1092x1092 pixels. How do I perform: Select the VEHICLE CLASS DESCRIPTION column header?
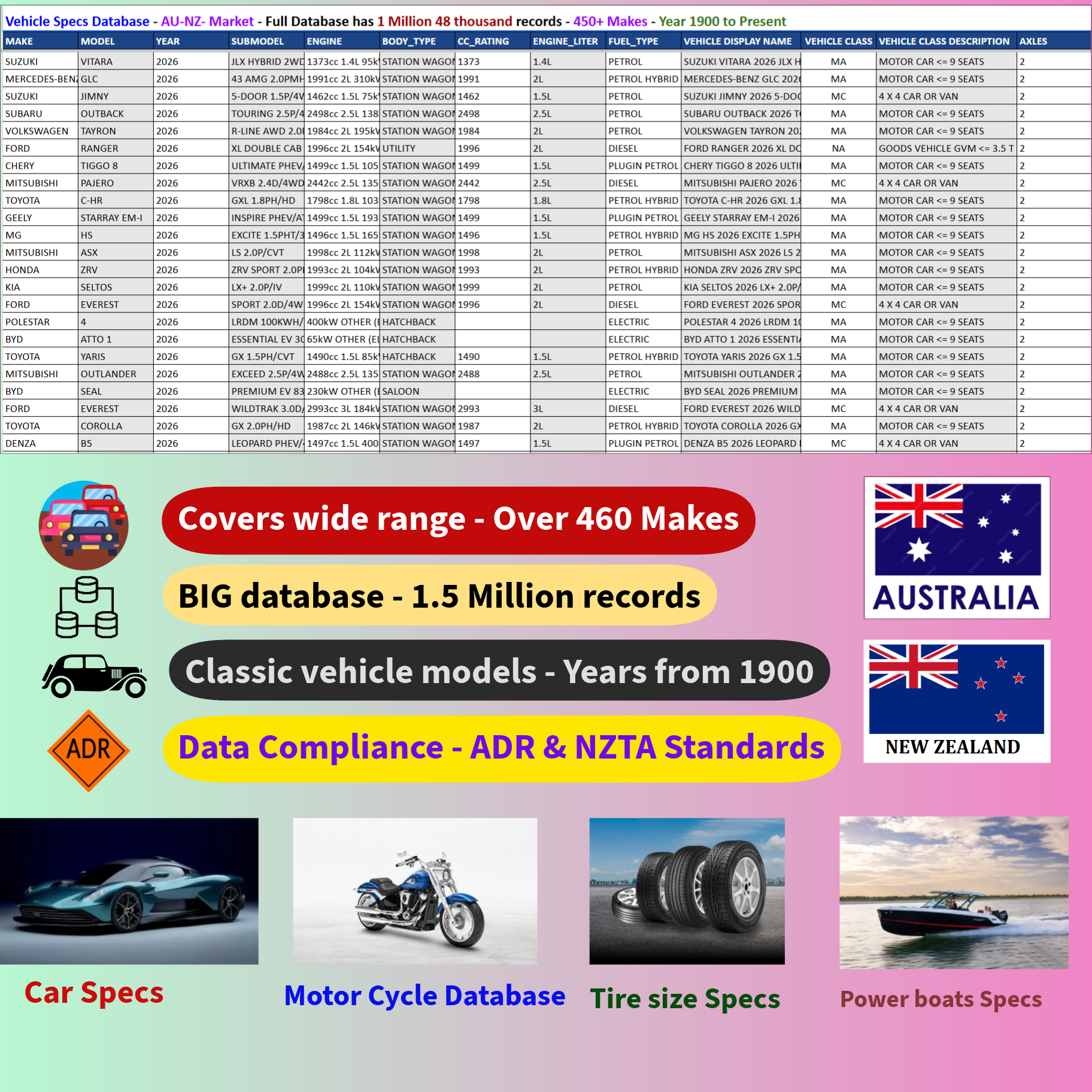945,41
